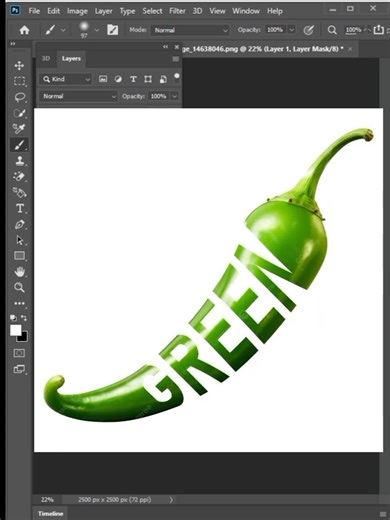Select the Eraser tool

point(19,176)
